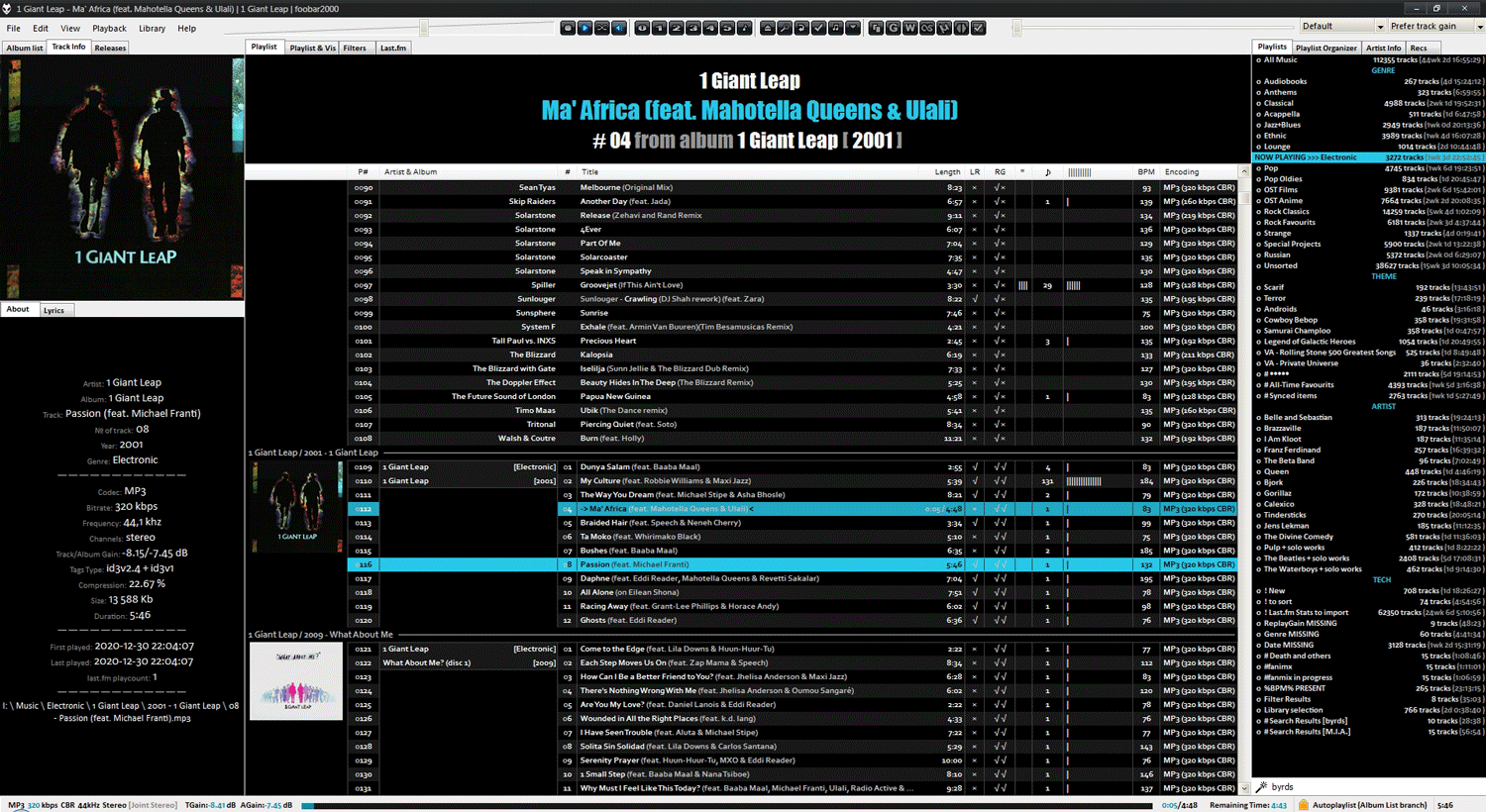Image resolution: width=1486 pixels, height=812 pixels.
Task: Open the Default output dropdown
Action: point(1342,27)
